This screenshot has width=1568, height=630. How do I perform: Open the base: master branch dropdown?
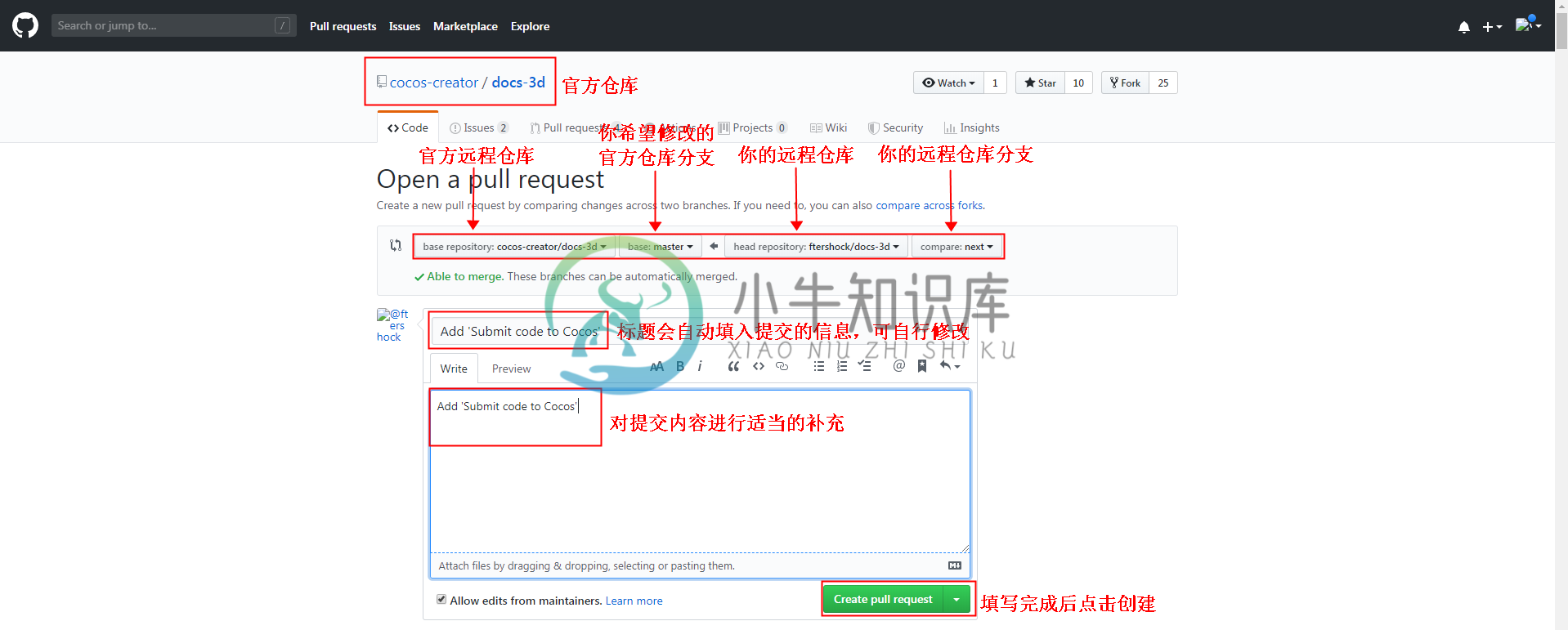(x=660, y=247)
